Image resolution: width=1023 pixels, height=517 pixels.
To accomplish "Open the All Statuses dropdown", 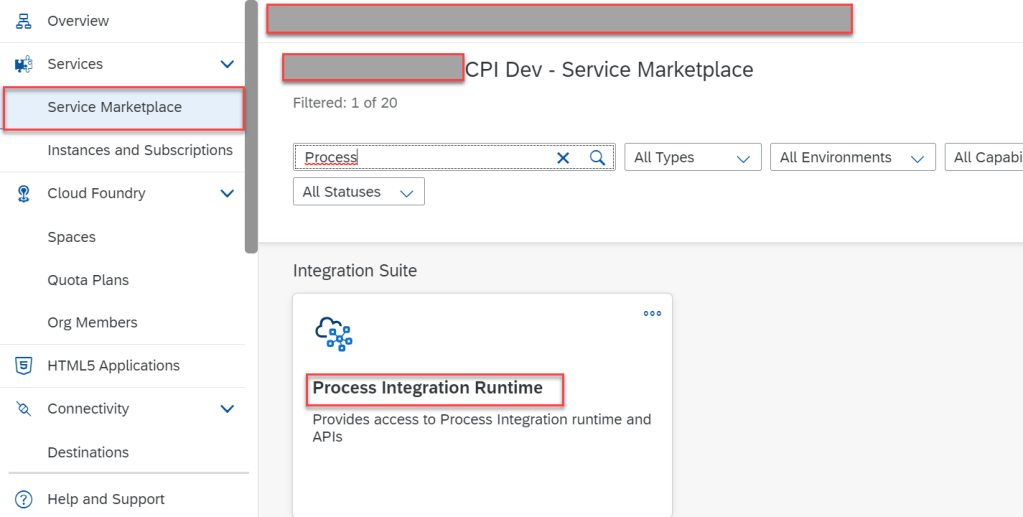I will point(358,192).
